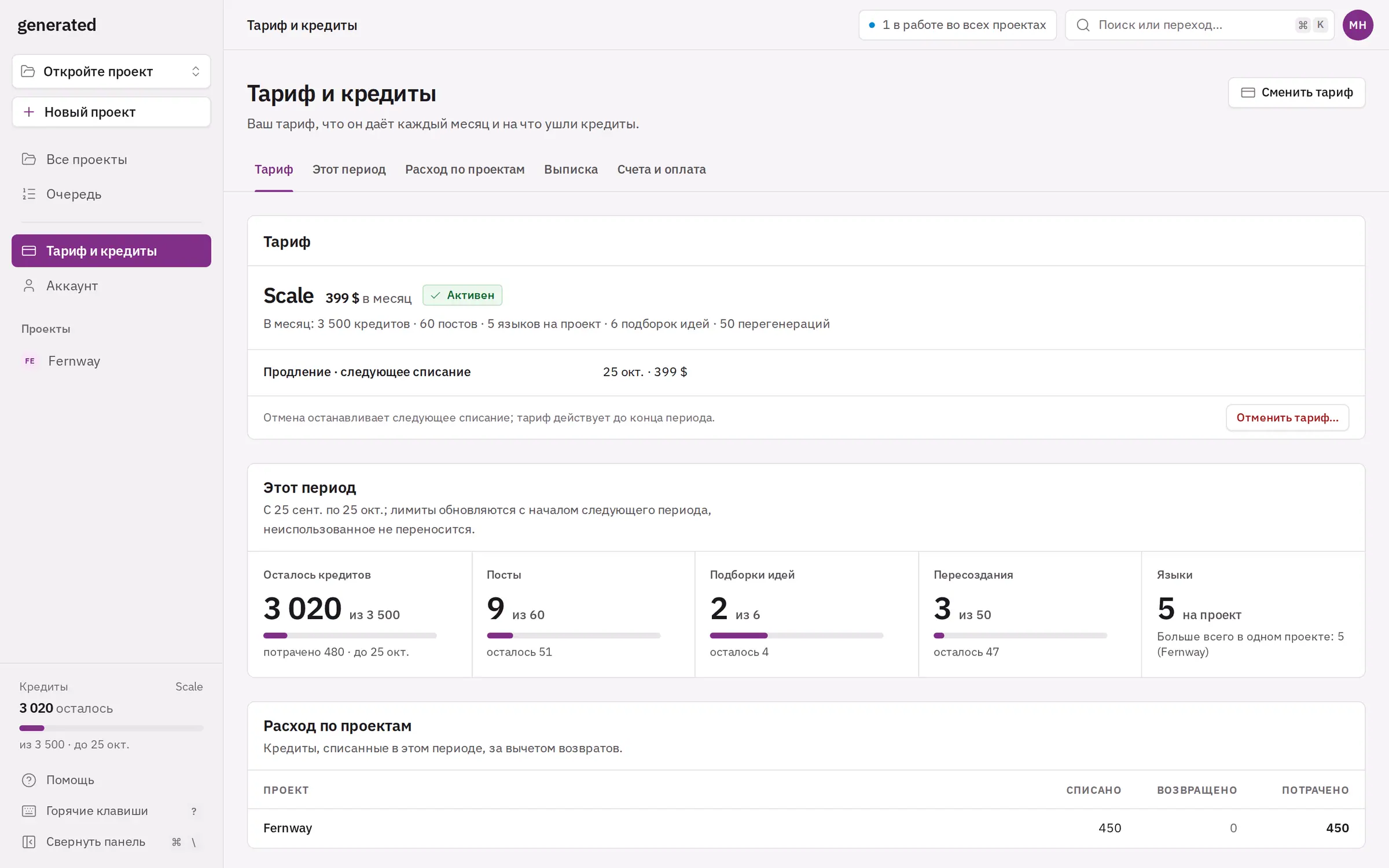Viewport: 1389px width, 868px height.
Task: Open Очередь in the sidebar
Action: click(x=111, y=194)
